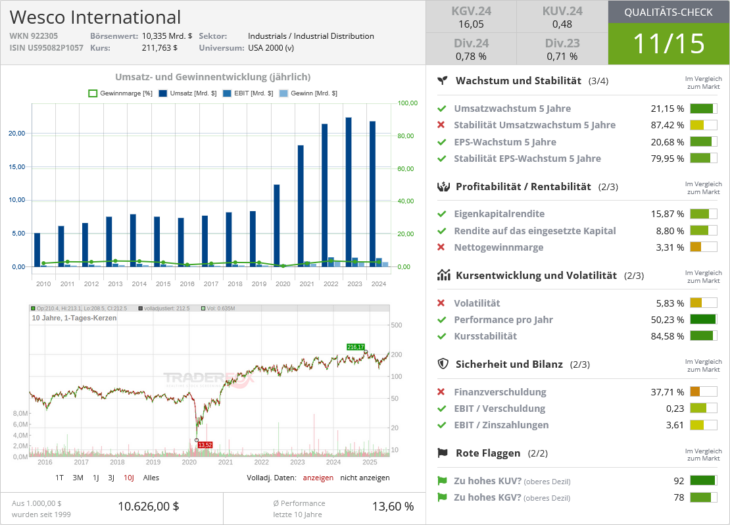
Task: Click the Umsatzwachstum 5 Jahre comparison bar
Action: [x=703, y=108]
